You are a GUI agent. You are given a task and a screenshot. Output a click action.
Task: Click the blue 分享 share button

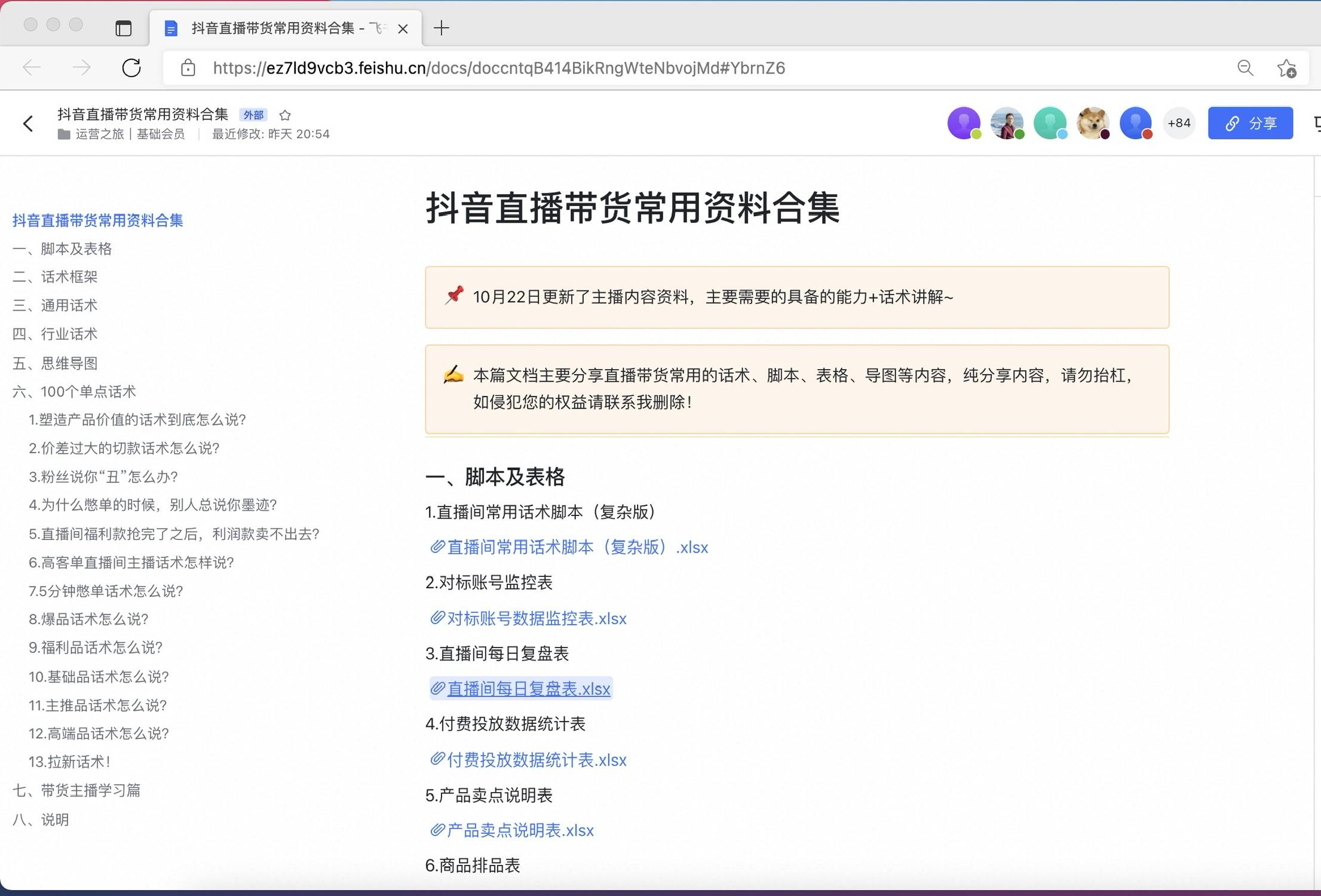tap(1250, 123)
